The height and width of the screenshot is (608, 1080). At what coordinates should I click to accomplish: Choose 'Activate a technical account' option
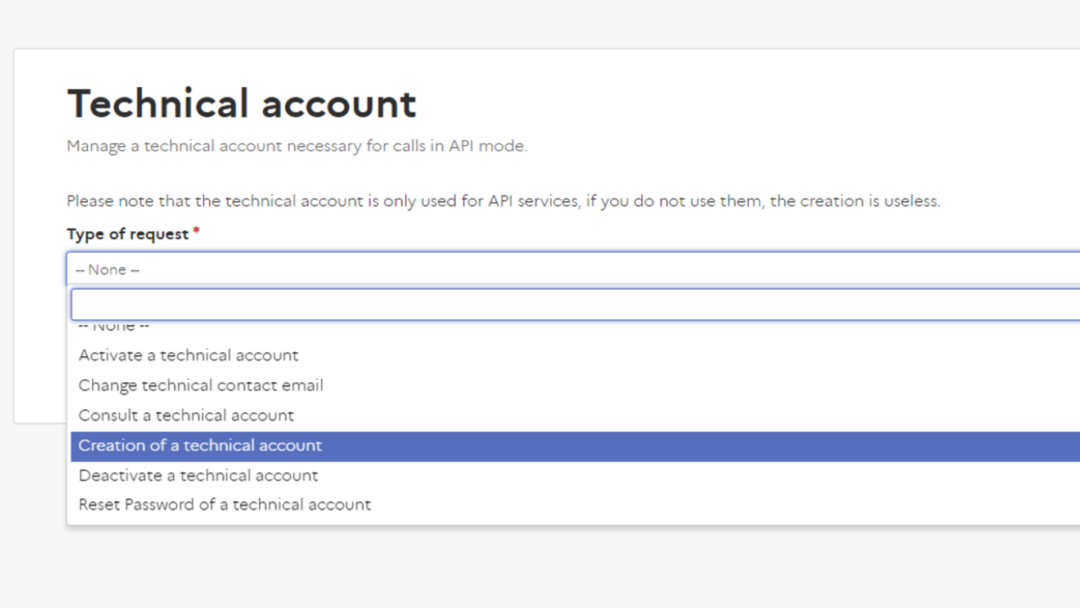click(188, 355)
